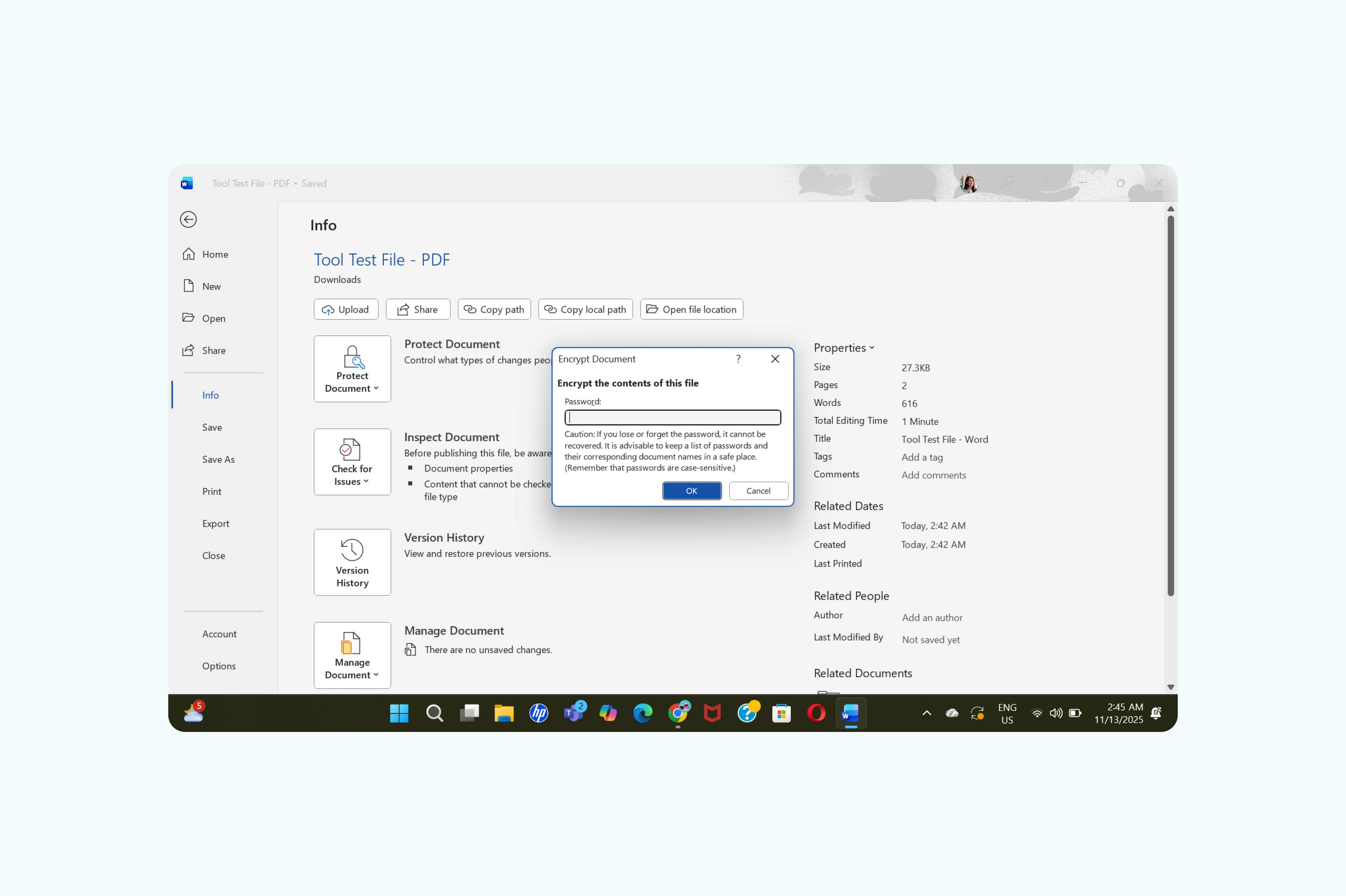Select the Check for Issues icon
The image size is (1346, 896).
(352, 461)
